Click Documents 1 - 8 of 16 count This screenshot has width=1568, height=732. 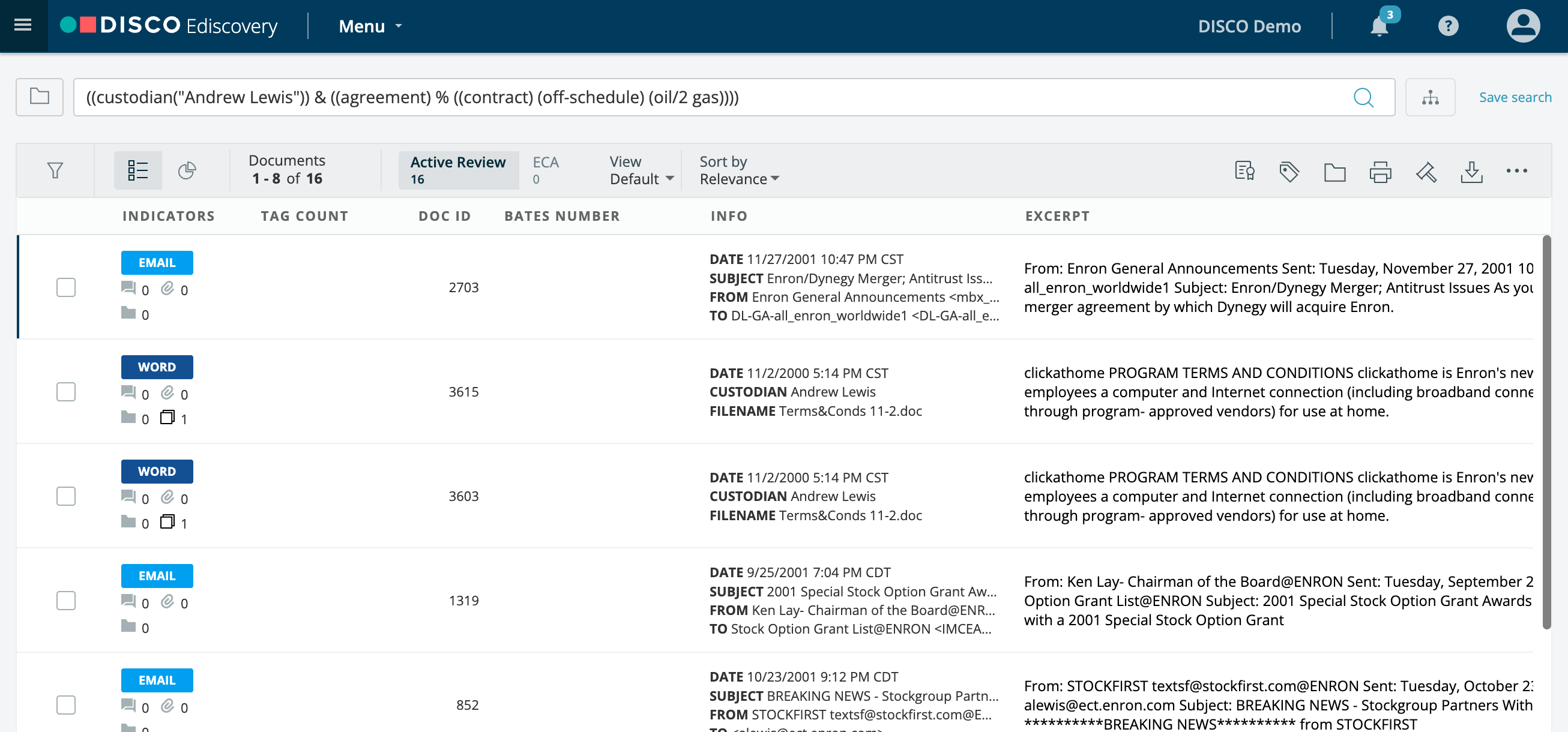pos(288,170)
